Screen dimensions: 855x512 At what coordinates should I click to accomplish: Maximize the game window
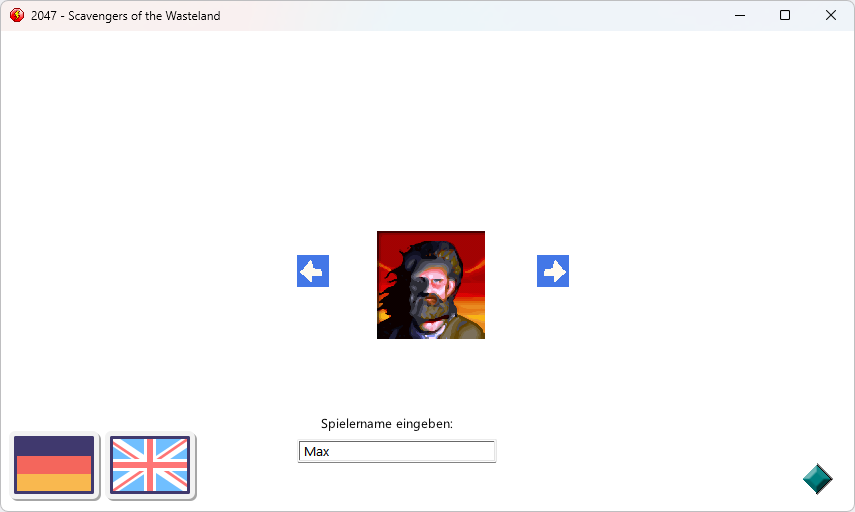tap(785, 16)
